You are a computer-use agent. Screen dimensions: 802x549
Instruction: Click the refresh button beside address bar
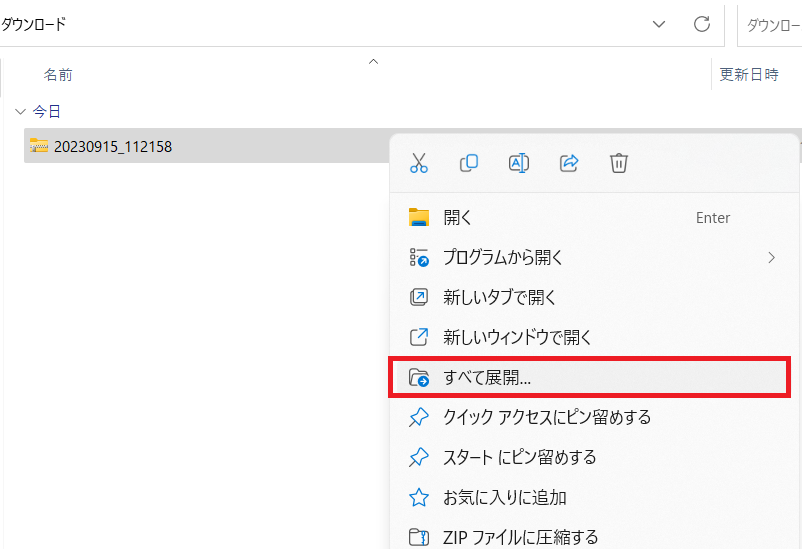click(702, 24)
